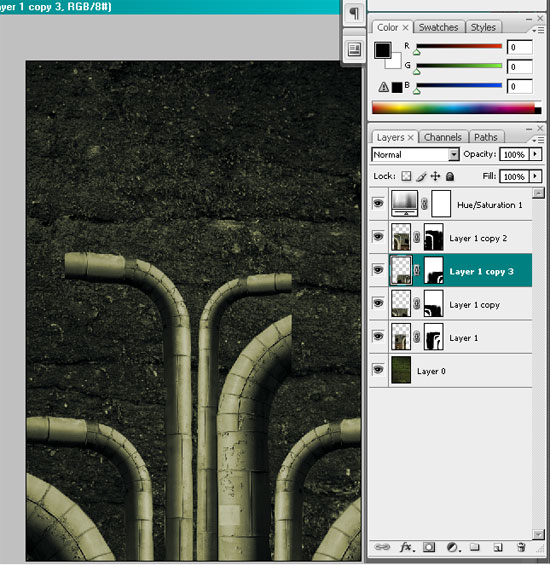Switch to the Channels tab

(x=443, y=137)
